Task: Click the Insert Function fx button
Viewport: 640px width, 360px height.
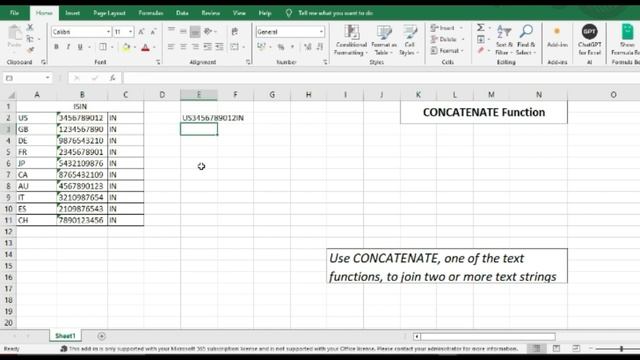Action: click(x=113, y=78)
